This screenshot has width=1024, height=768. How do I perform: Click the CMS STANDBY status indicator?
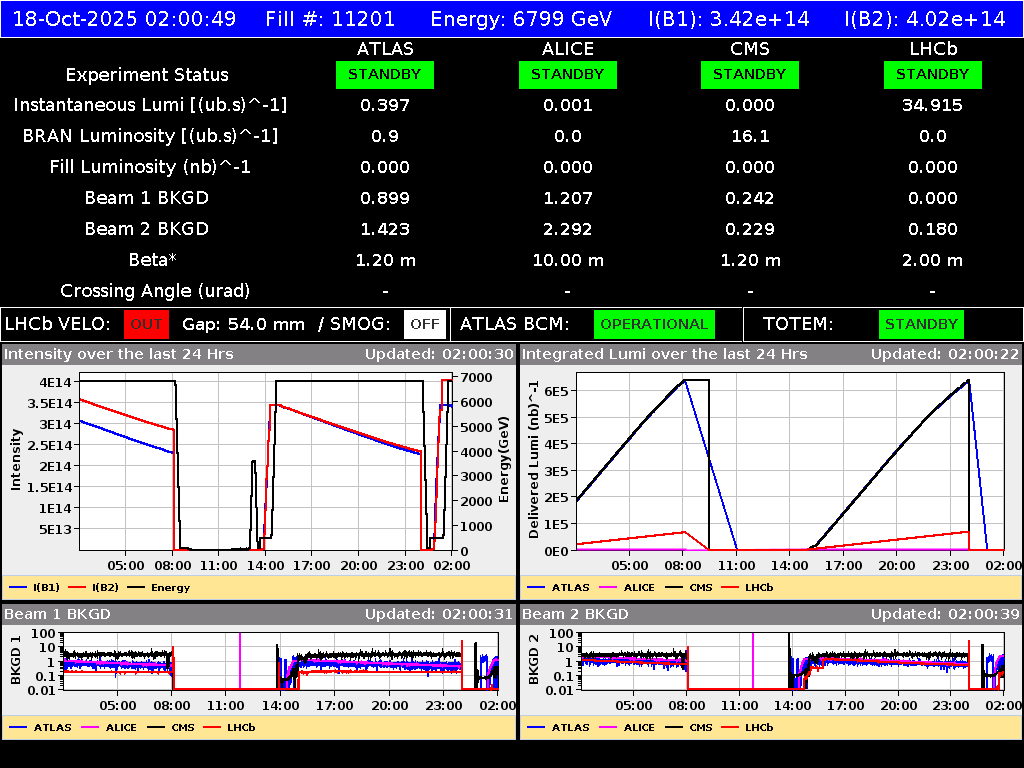coord(750,74)
